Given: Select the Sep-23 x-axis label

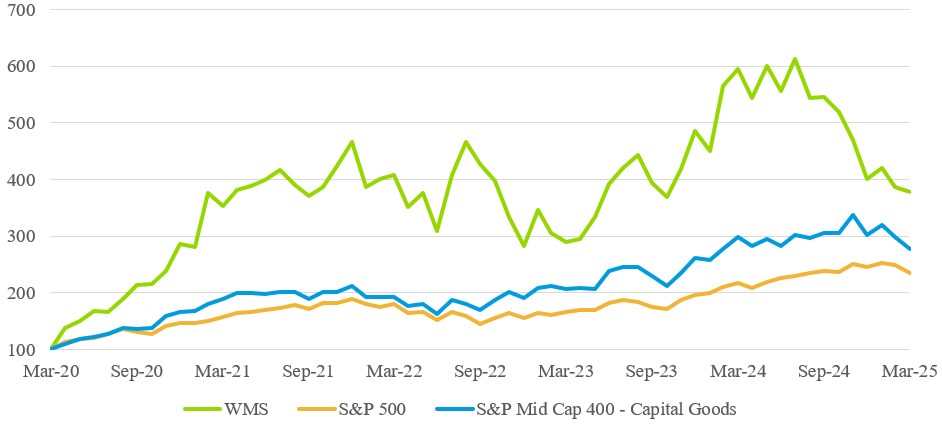Looking at the screenshot, I should [x=654, y=371].
